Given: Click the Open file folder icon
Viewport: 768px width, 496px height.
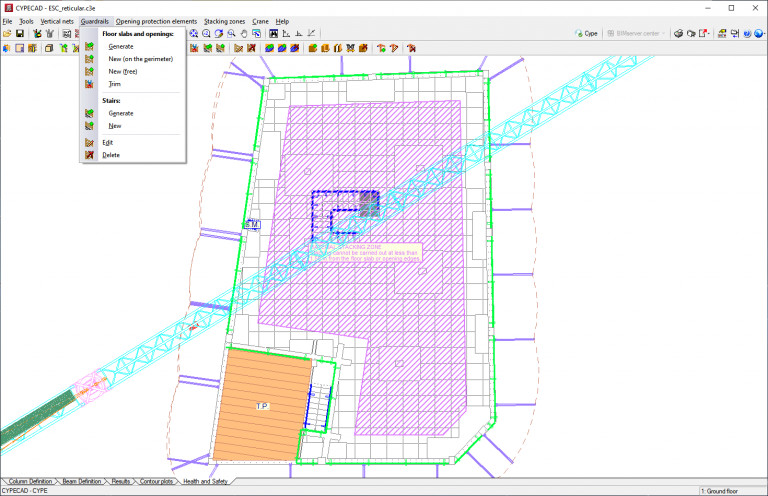Looking at the screenshot, I should click(7, 34).
